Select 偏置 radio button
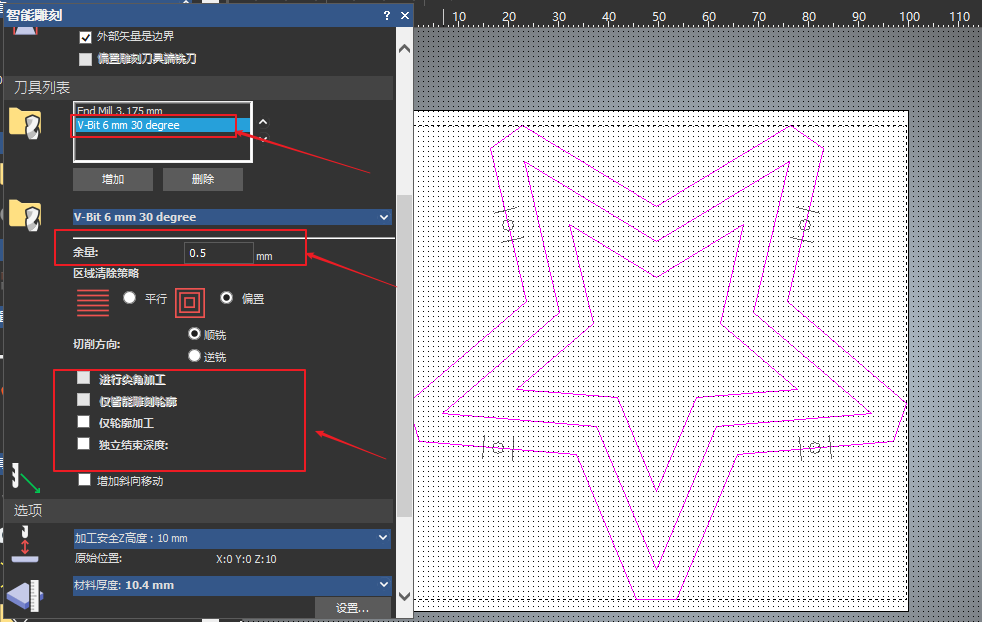 coord(226,298)
